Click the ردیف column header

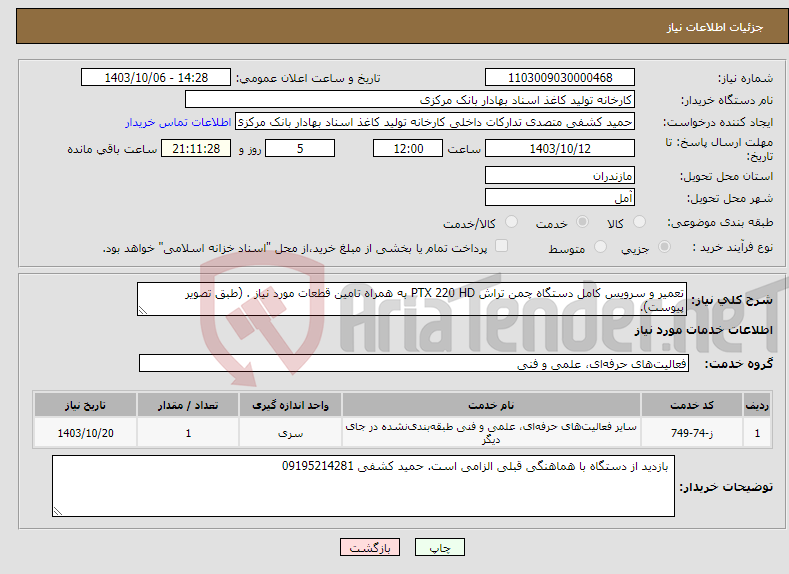point(757,405)
